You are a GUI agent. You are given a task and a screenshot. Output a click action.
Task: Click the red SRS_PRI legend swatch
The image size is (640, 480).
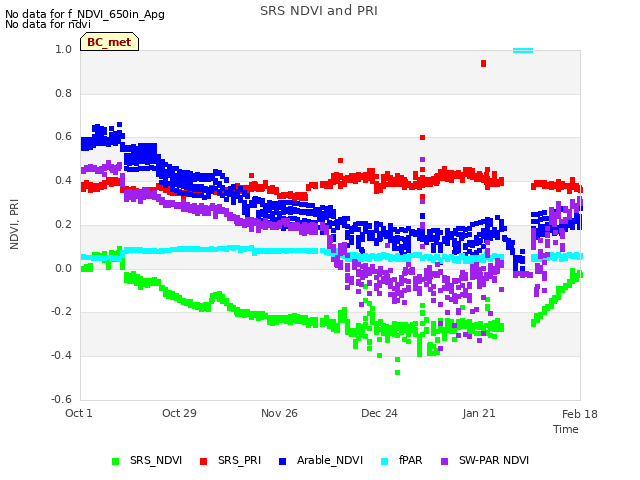coord(203,461)
